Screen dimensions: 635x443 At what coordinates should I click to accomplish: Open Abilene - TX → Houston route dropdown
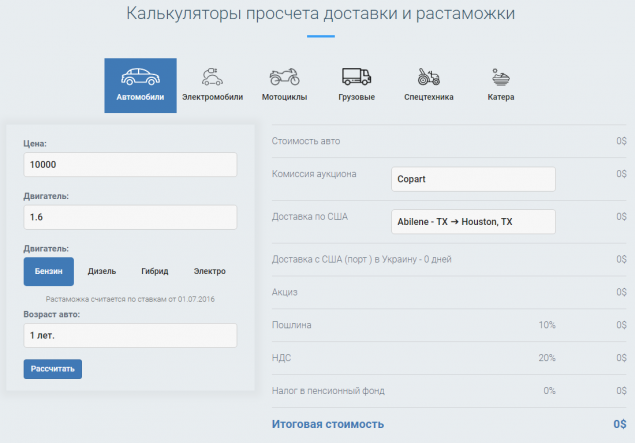click(473, 222)
